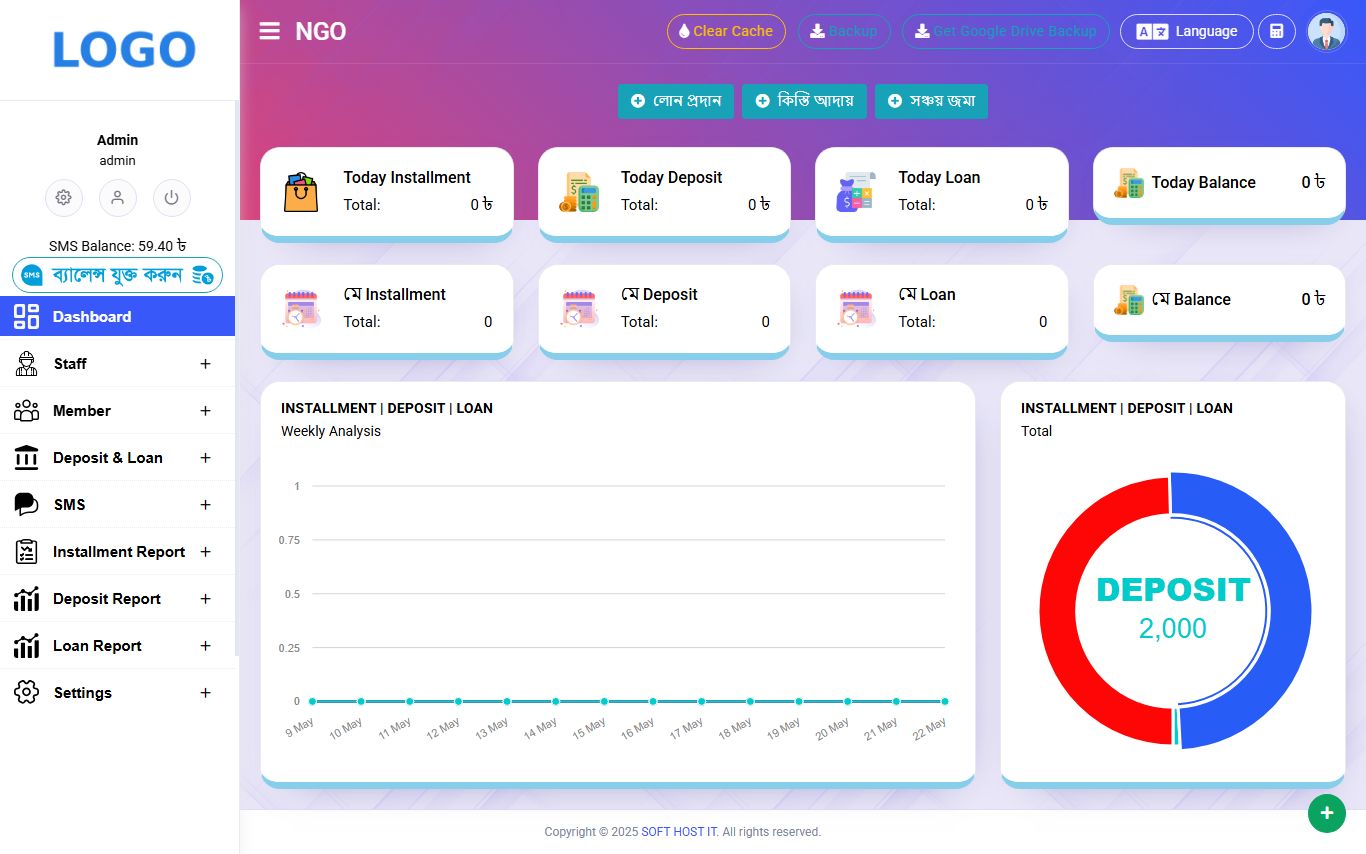Screen dimensions: 1366x854
Task: Open the SOFT HOST IT footer link
Action: tap(680, 832)
